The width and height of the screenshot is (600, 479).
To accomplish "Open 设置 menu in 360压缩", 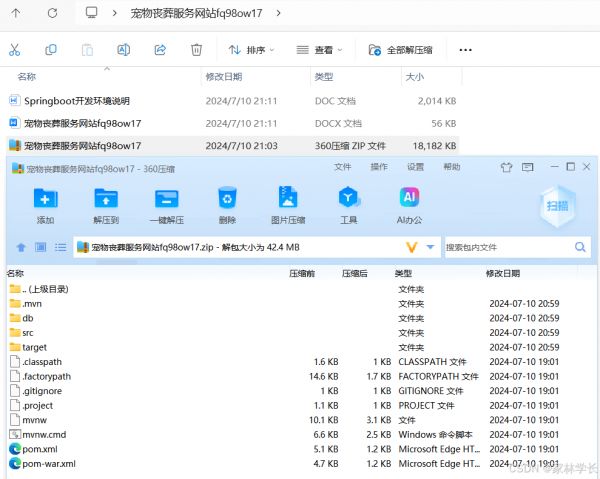I will (415, 167).
